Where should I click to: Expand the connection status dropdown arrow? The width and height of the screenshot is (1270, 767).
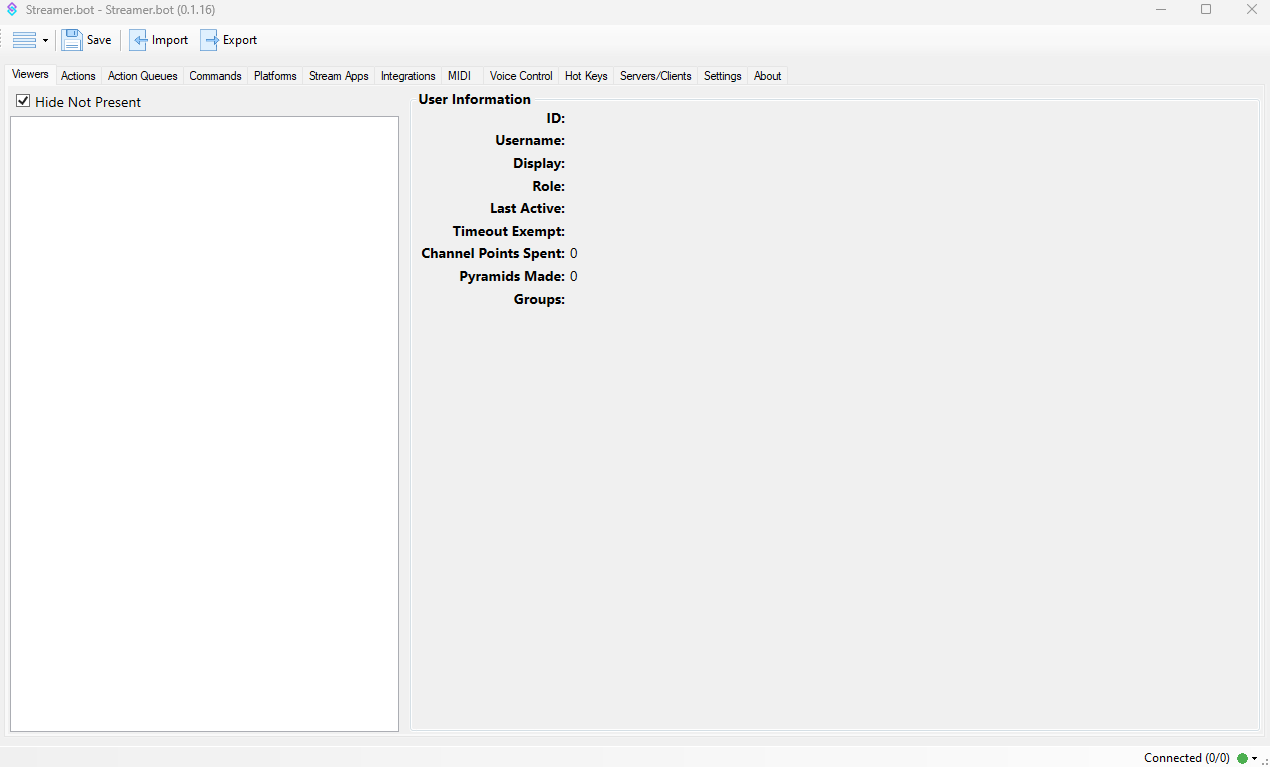point(1255,758)
